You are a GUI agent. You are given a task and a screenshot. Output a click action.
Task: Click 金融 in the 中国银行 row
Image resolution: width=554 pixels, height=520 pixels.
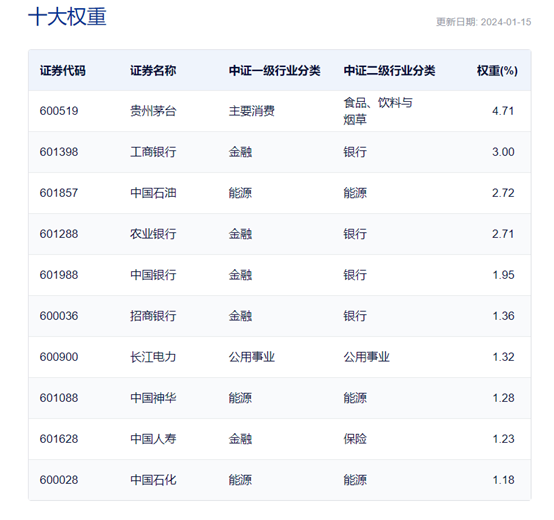[x=240, y=275]
